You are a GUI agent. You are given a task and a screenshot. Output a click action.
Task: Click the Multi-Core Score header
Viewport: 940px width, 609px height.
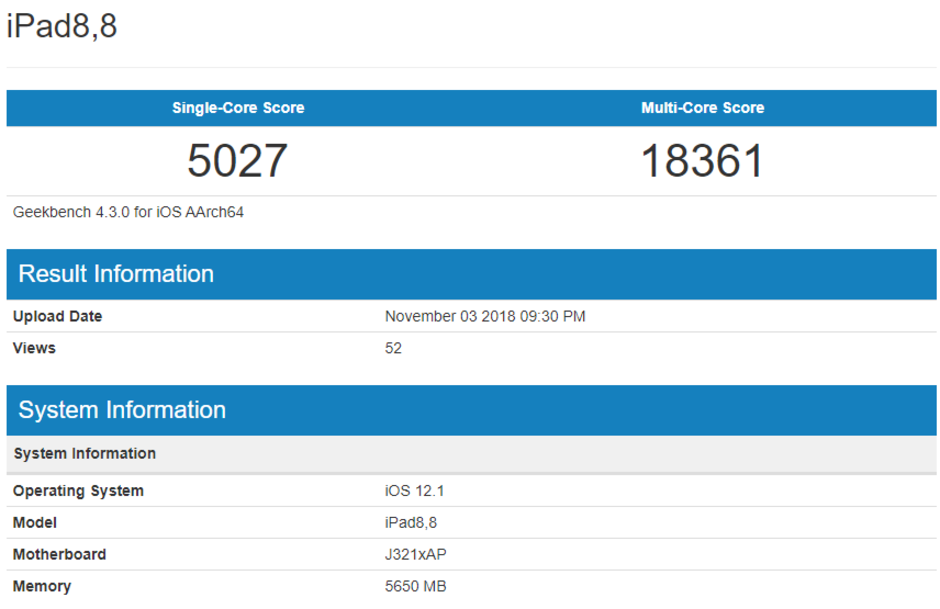[x=702, y=108]
